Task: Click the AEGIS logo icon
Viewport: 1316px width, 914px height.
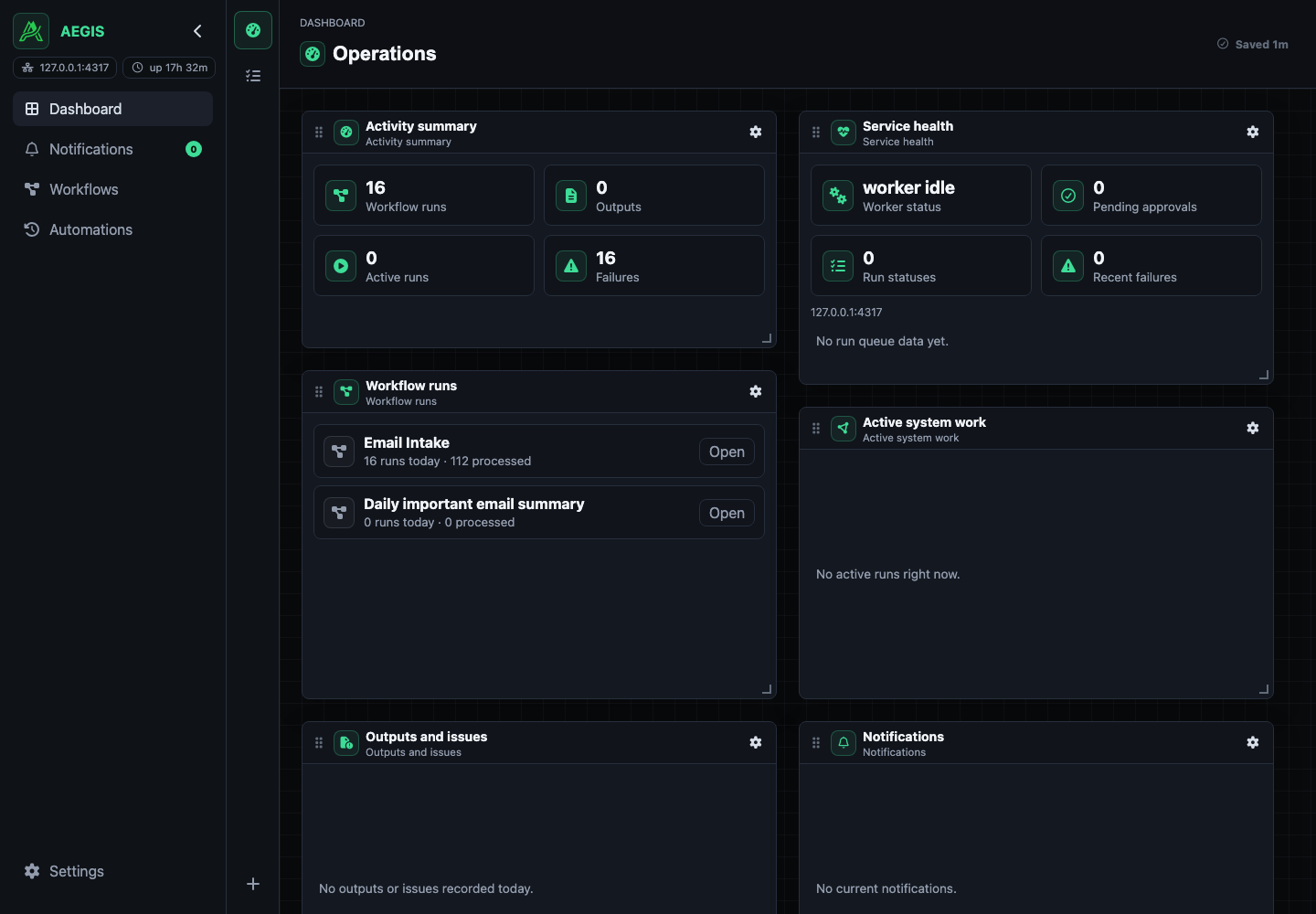Action: (31, 31)
